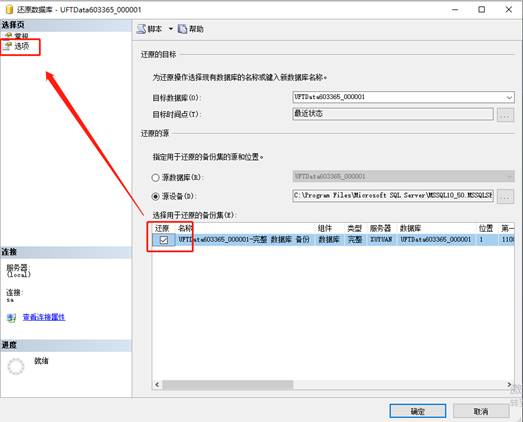The image size is (523, 422).
Task: Select the General (常规) page icon
Action: click(9, 36)
